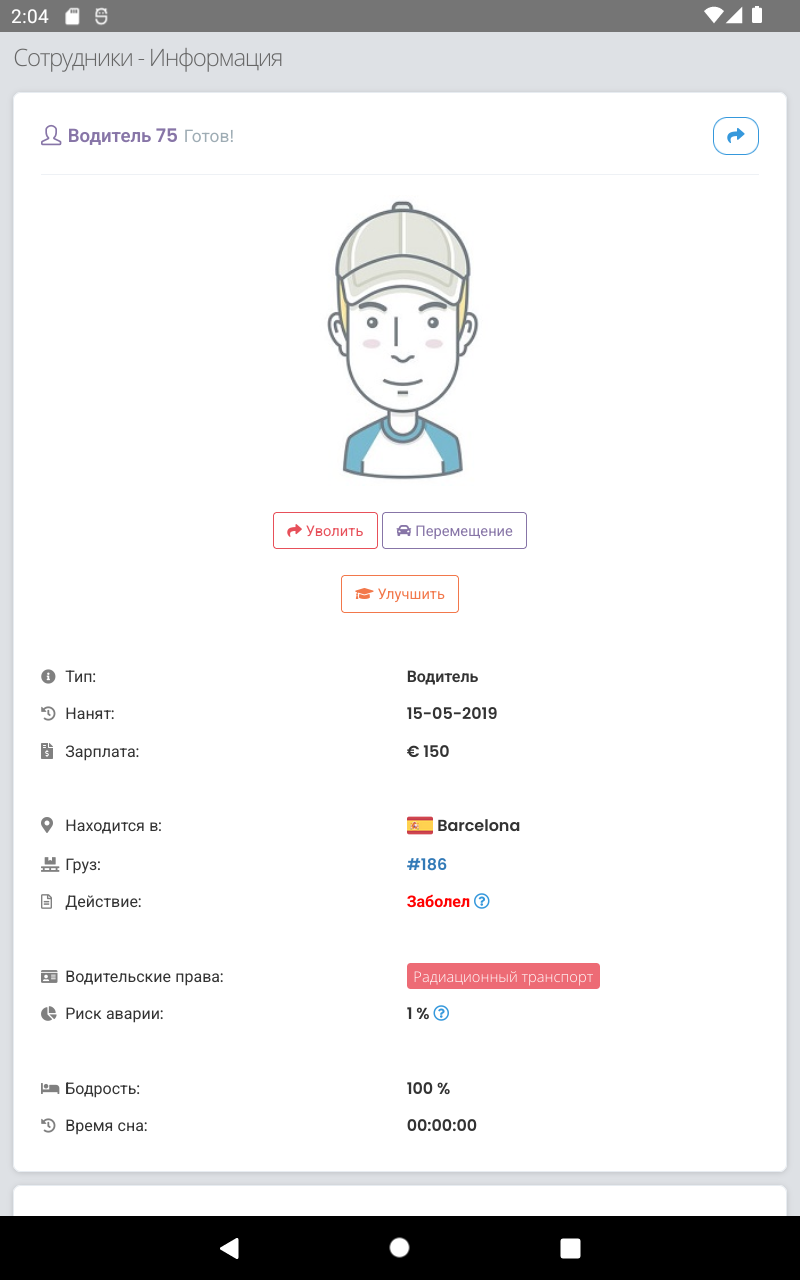Open cargo link #186
This screenshot has height=1280, width=800.
tap(427, 864)
